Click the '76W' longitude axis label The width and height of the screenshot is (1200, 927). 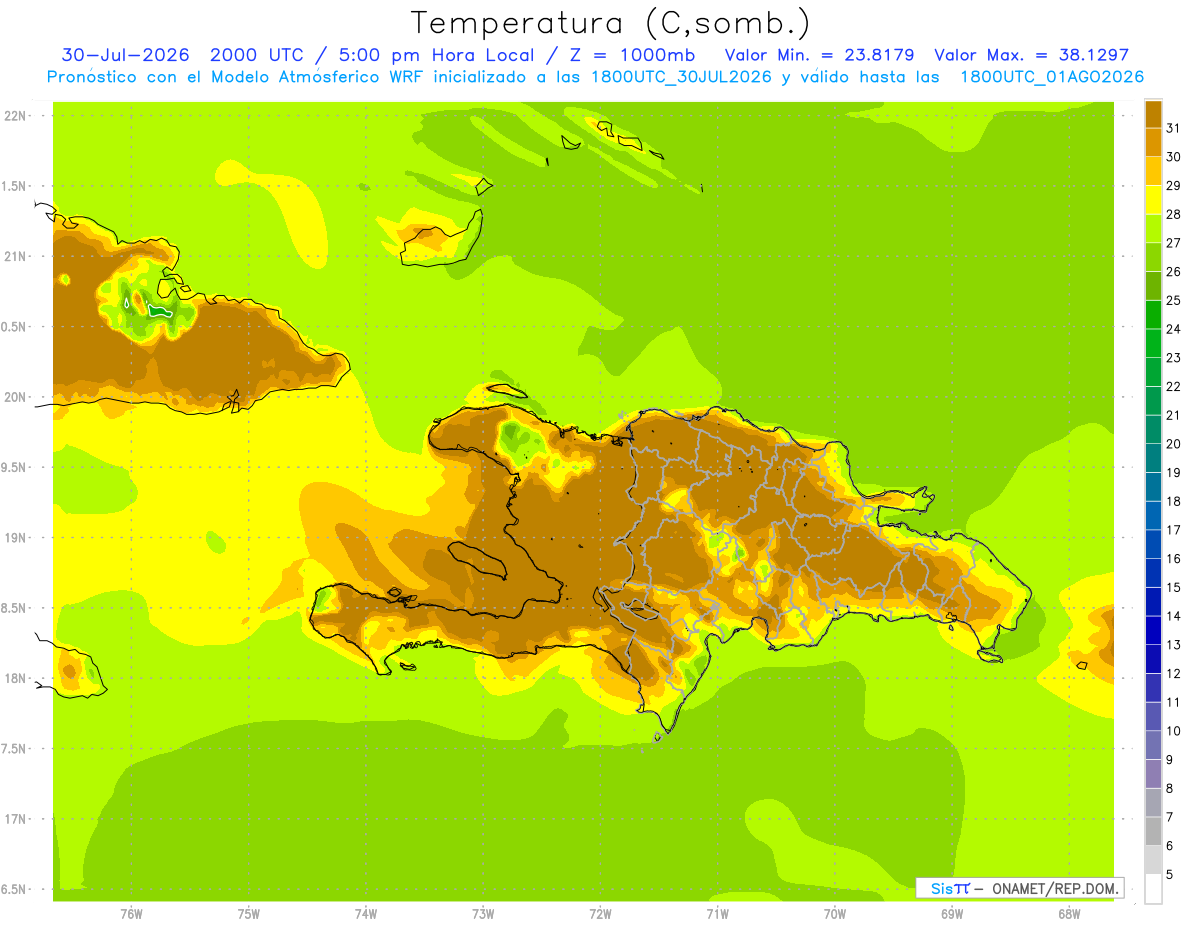131,914
